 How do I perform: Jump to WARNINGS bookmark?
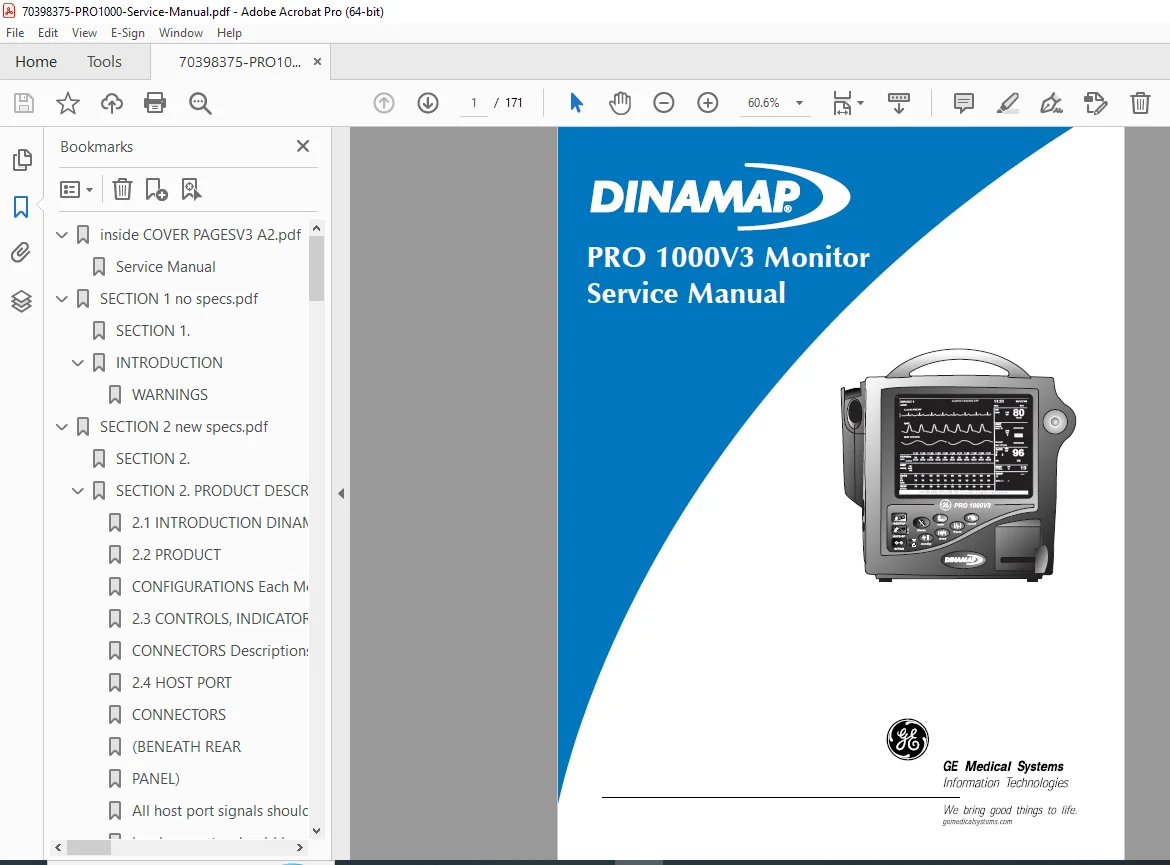pos(169,395)
